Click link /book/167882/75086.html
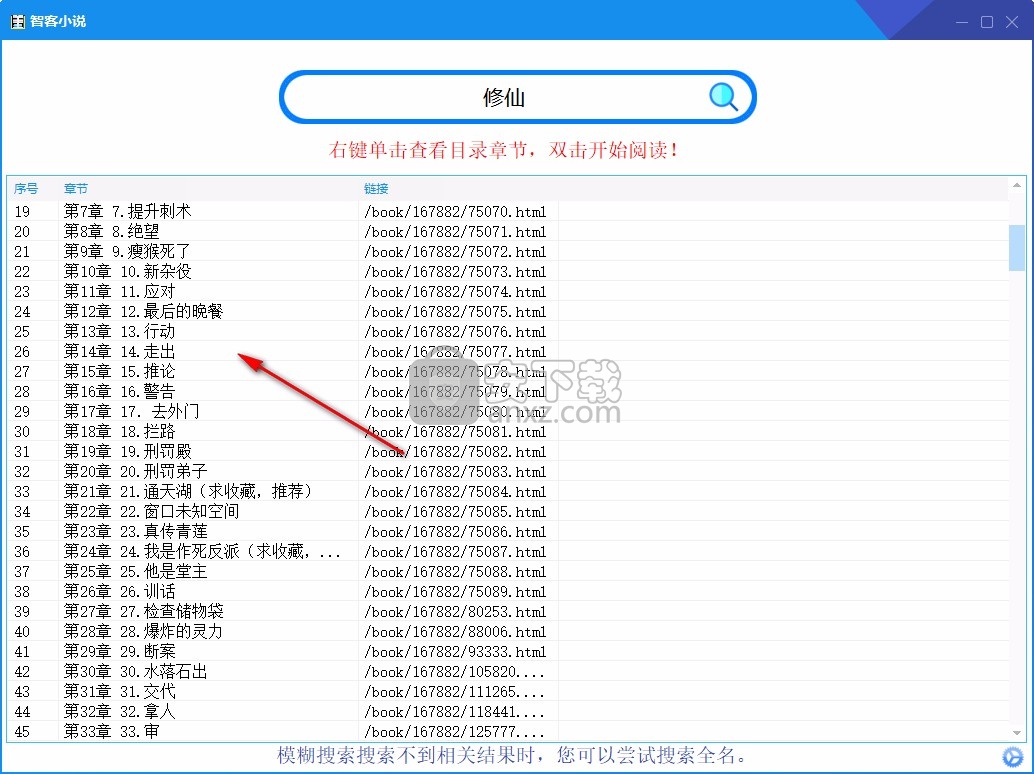The width and height of the screenshot is (1034, 774). (x=455, y=531)
